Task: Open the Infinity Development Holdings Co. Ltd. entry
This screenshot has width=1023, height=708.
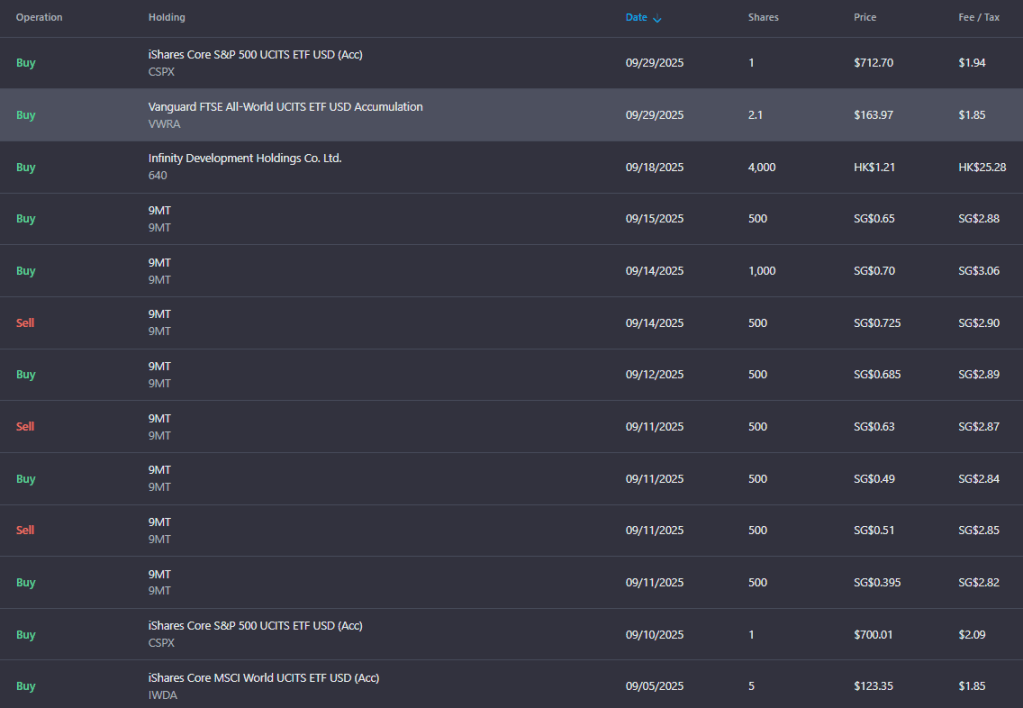Action: coord(245,158)
